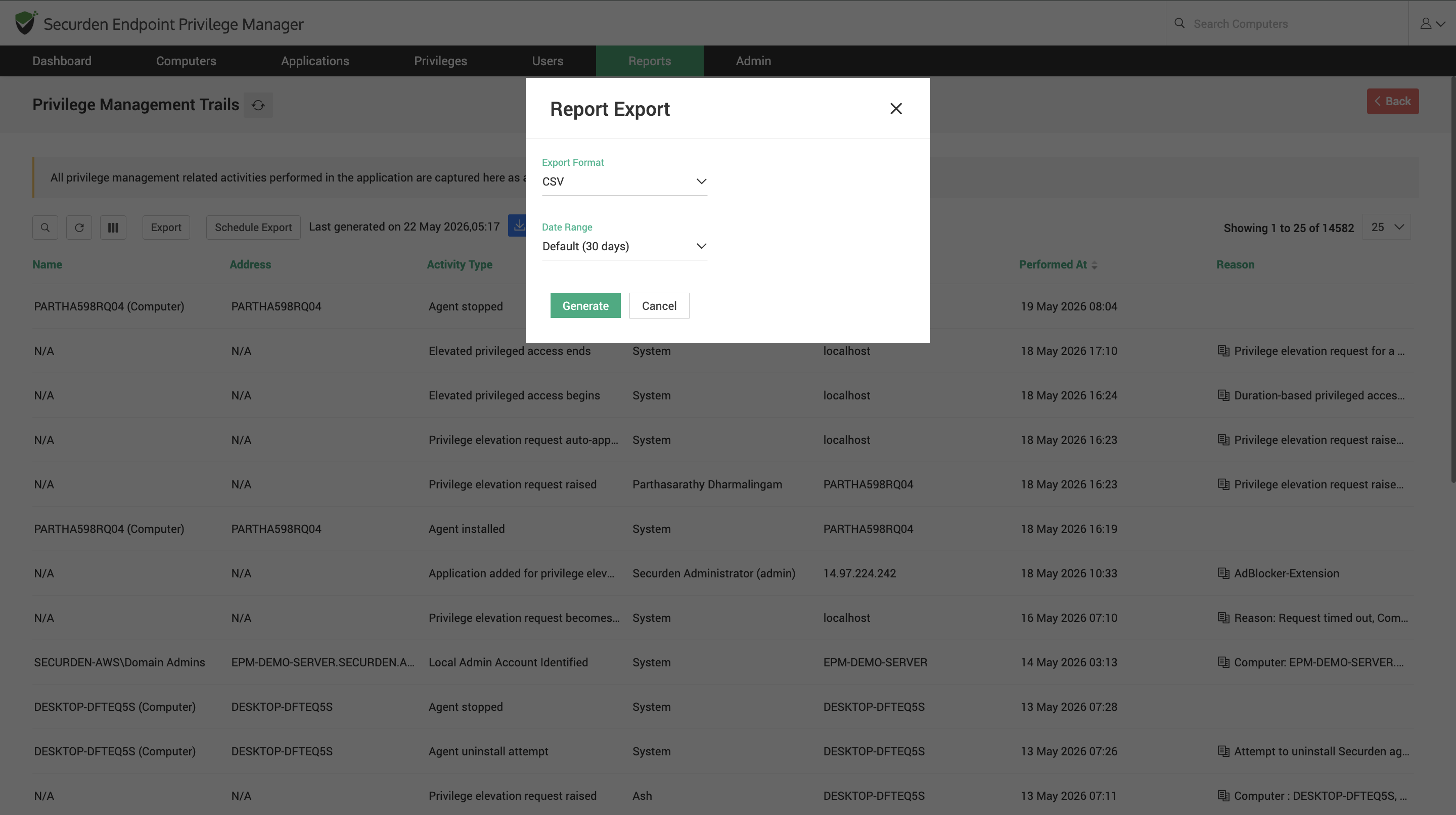This screenshot has height=815, width=1456.
Task: Open the Admin tab
Action: 753,61
